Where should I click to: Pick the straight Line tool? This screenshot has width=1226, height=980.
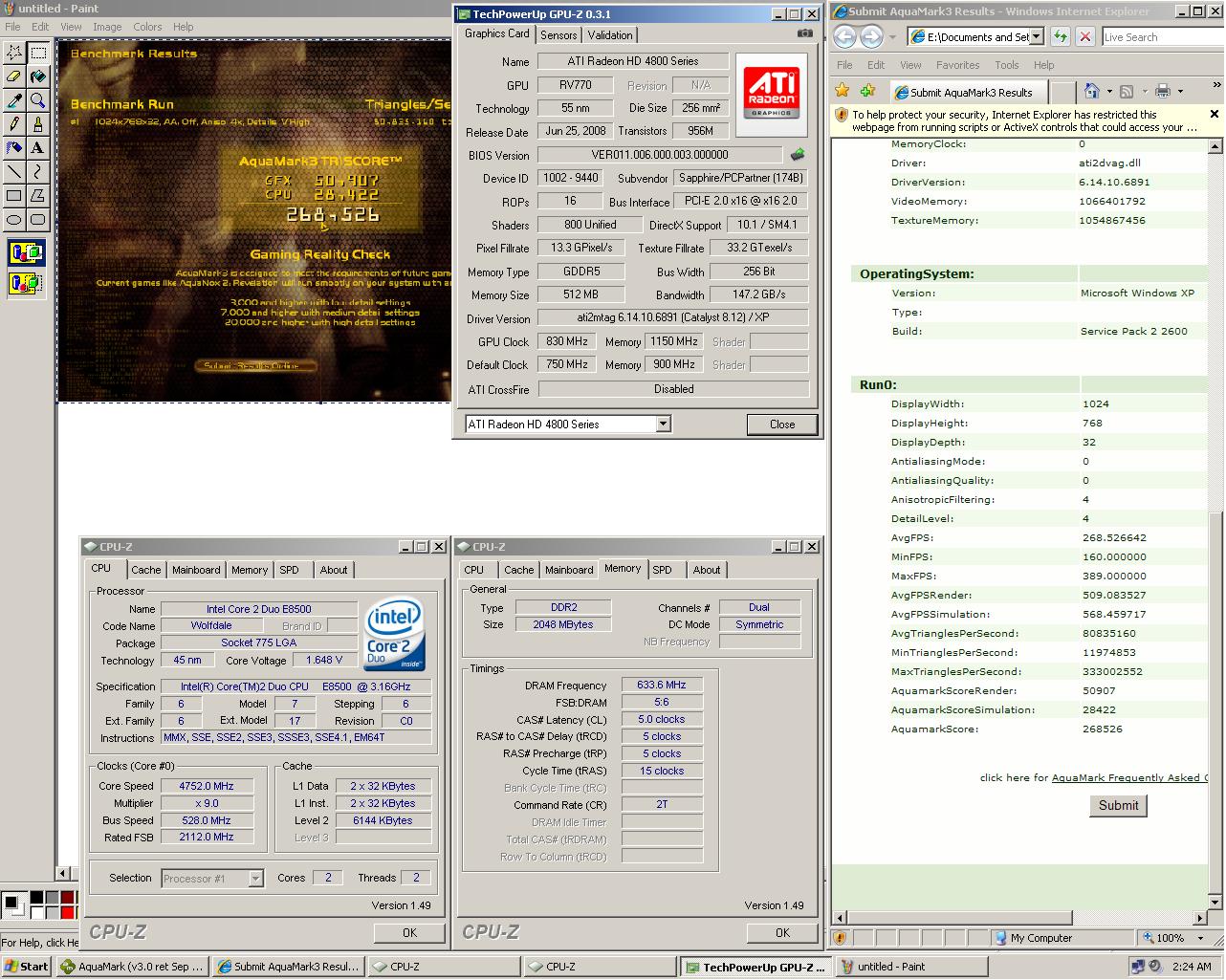[x=14, y=172]
